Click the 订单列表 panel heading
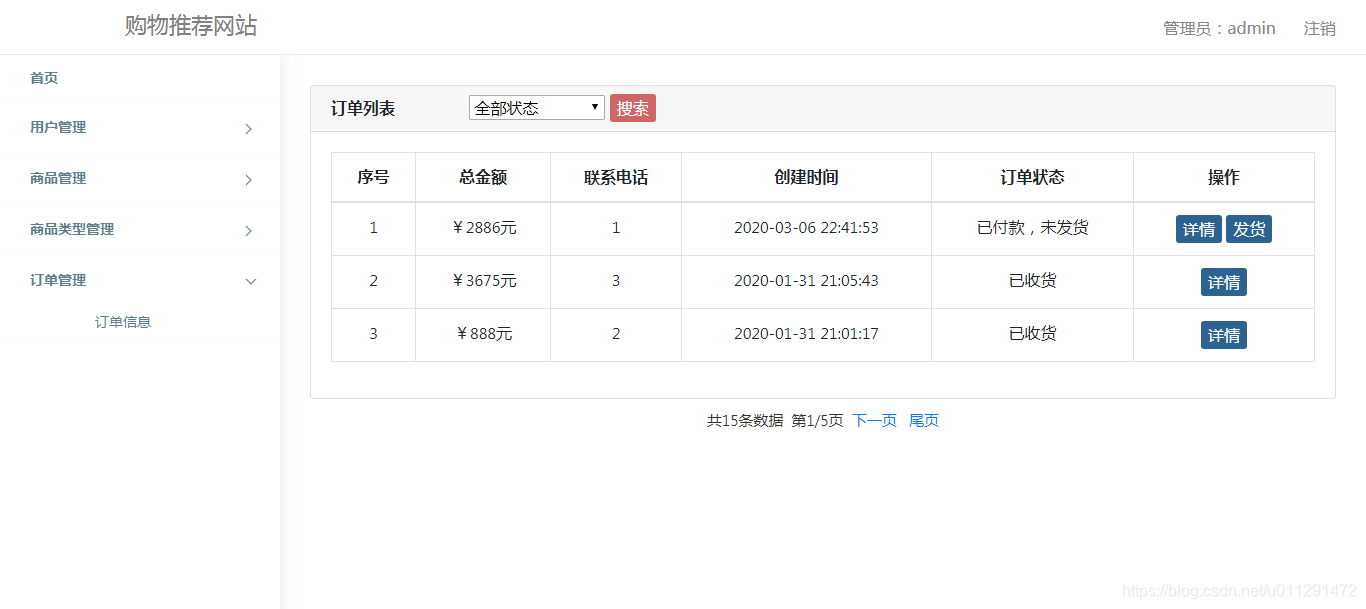 coord(363,108)
